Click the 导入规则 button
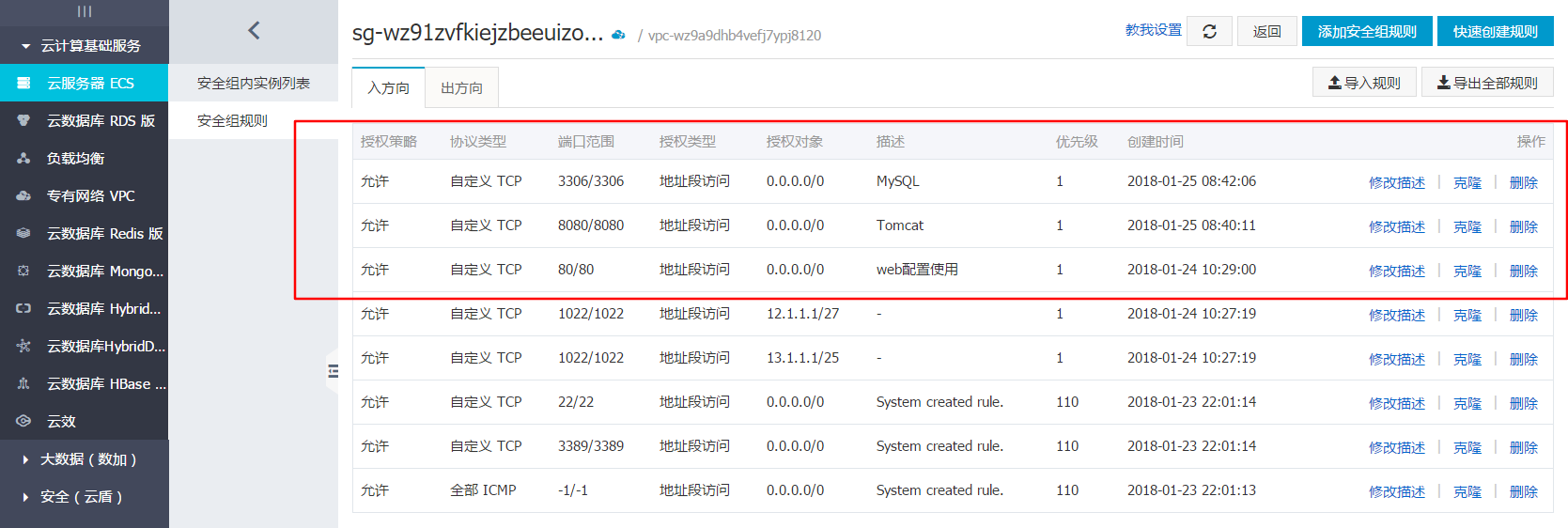The width and height of the screenshot is (1568, 528). [x=1364, y=83]
